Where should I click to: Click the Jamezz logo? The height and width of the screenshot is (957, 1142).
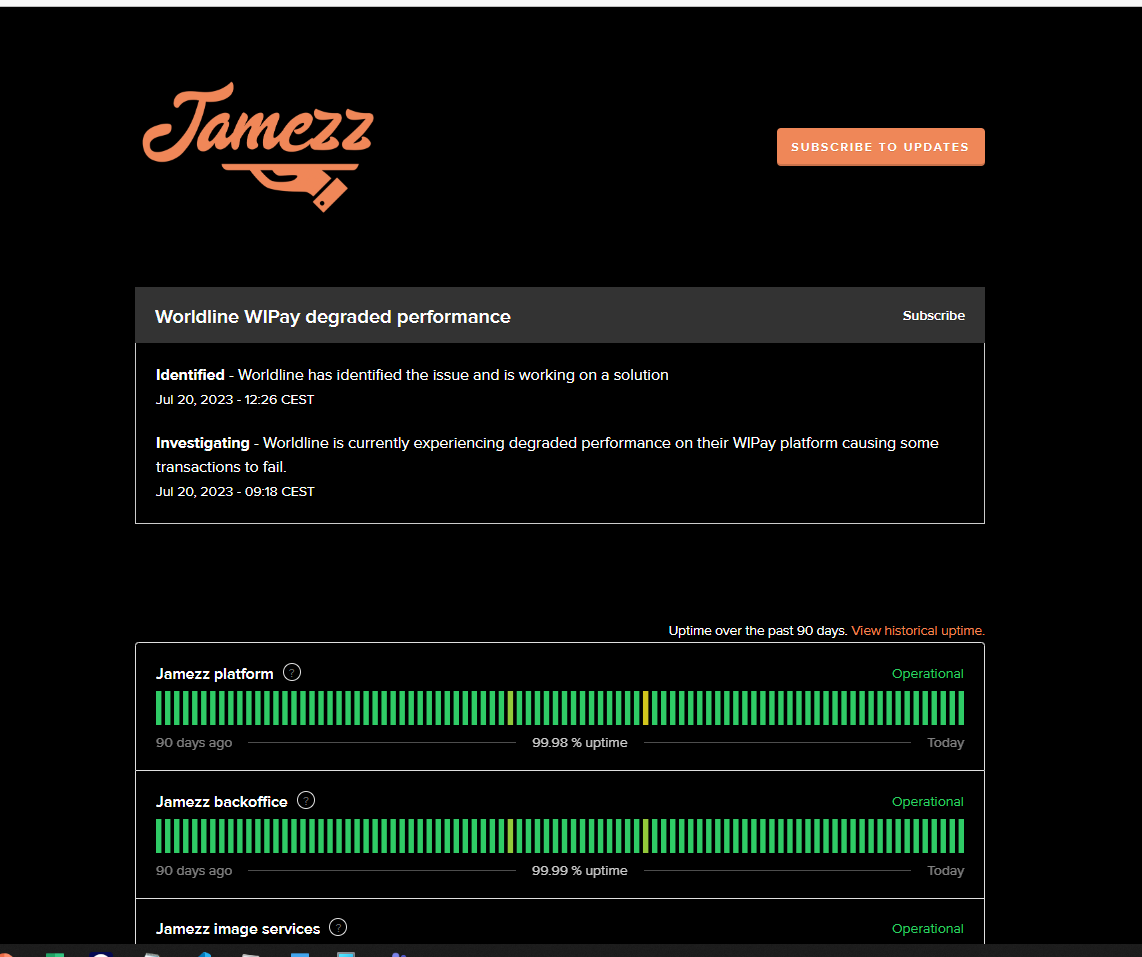click(258, 146)
